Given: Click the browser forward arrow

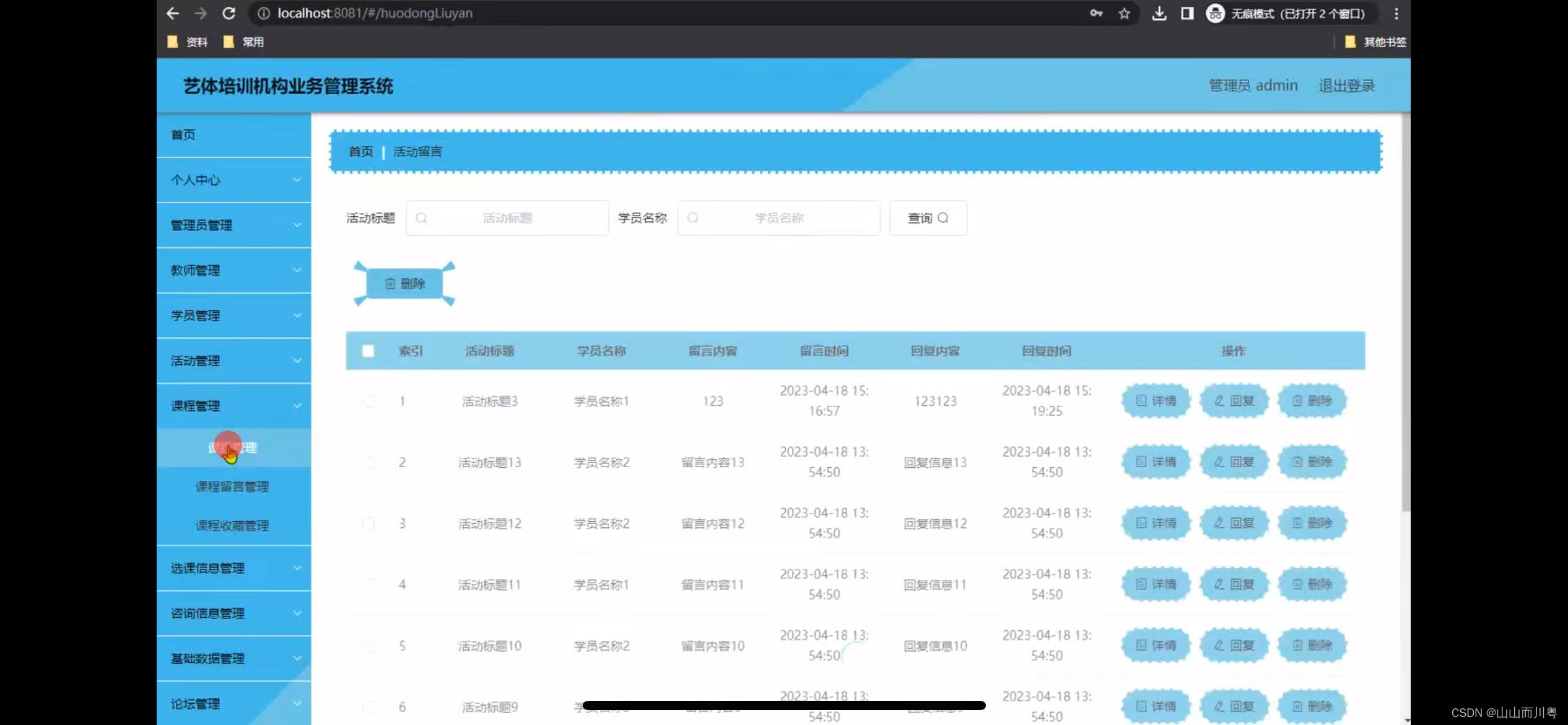Looking at the screenshot, I should pyautogui.click(x=201, y=13).
